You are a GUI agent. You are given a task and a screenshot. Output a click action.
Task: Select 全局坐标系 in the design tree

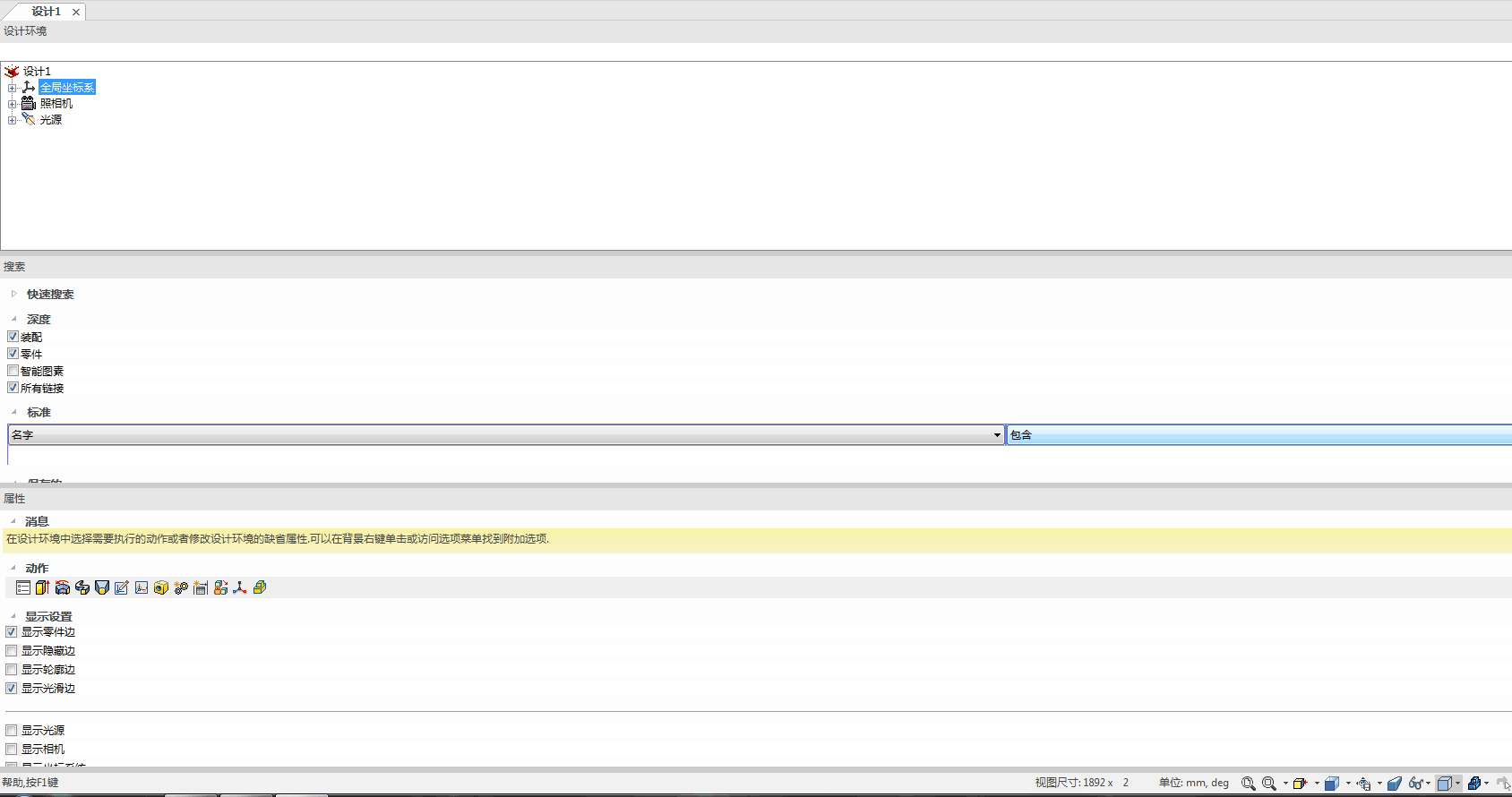[67, 88]
